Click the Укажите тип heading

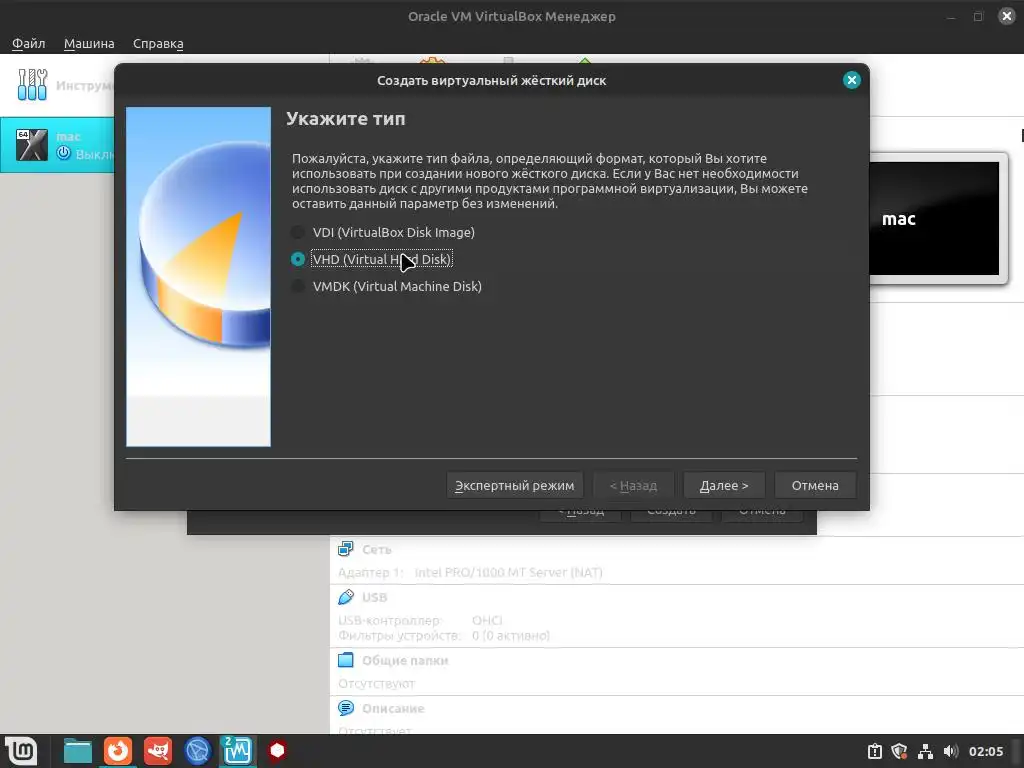[345, 119]
